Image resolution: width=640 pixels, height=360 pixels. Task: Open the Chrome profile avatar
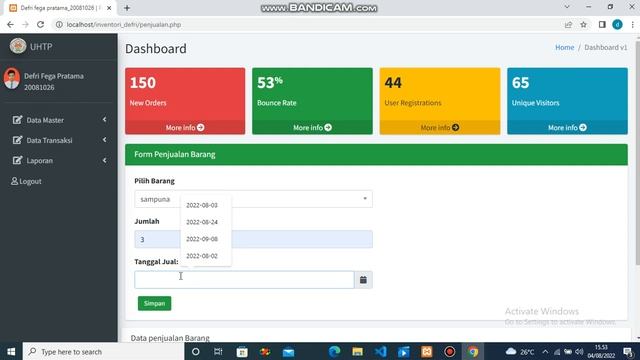(618, 24)
